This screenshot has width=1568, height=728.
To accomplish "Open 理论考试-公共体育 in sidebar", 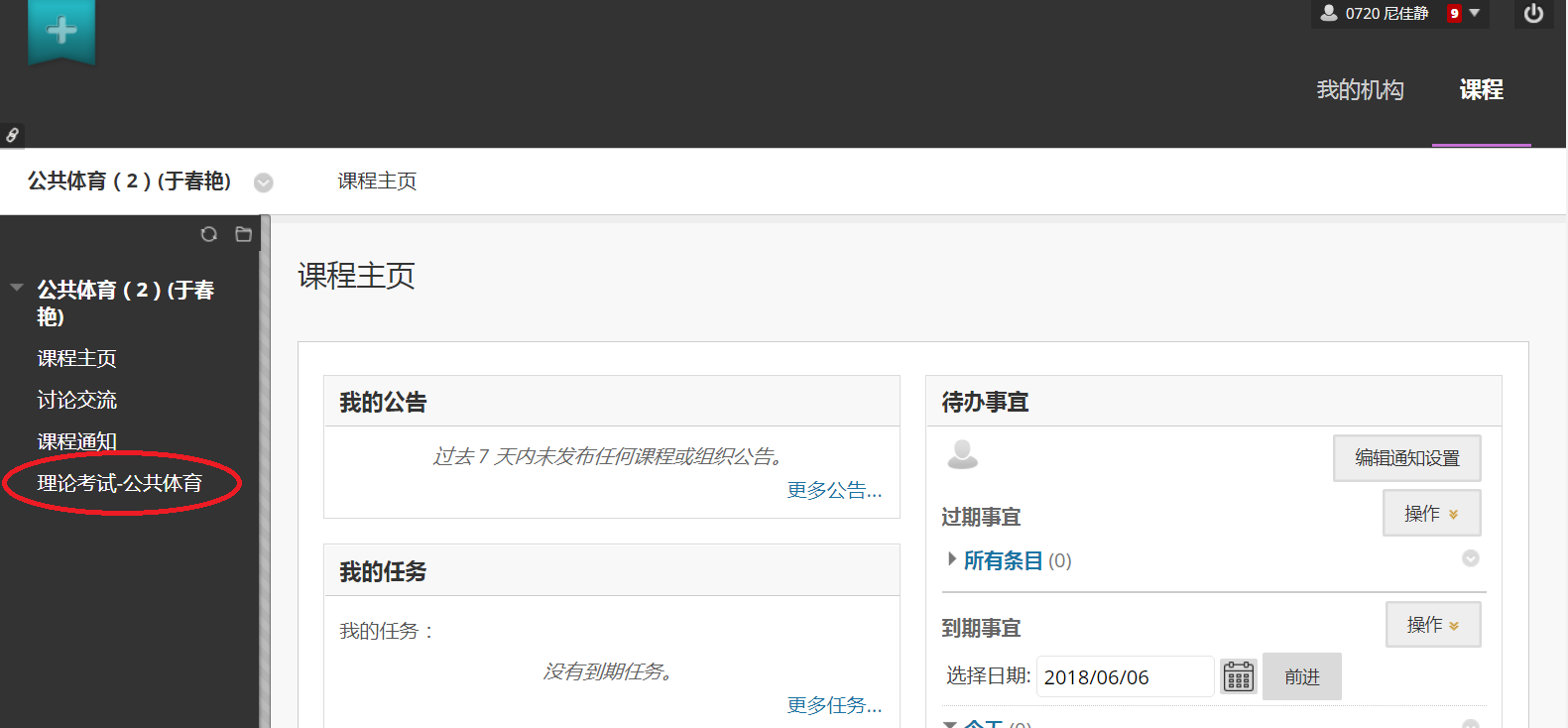I will point(120,483).
